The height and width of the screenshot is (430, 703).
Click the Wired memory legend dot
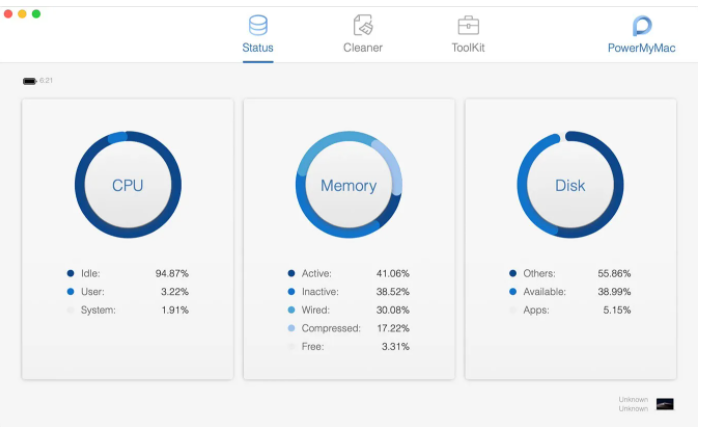pyautogui.click(x=291, y=310)
